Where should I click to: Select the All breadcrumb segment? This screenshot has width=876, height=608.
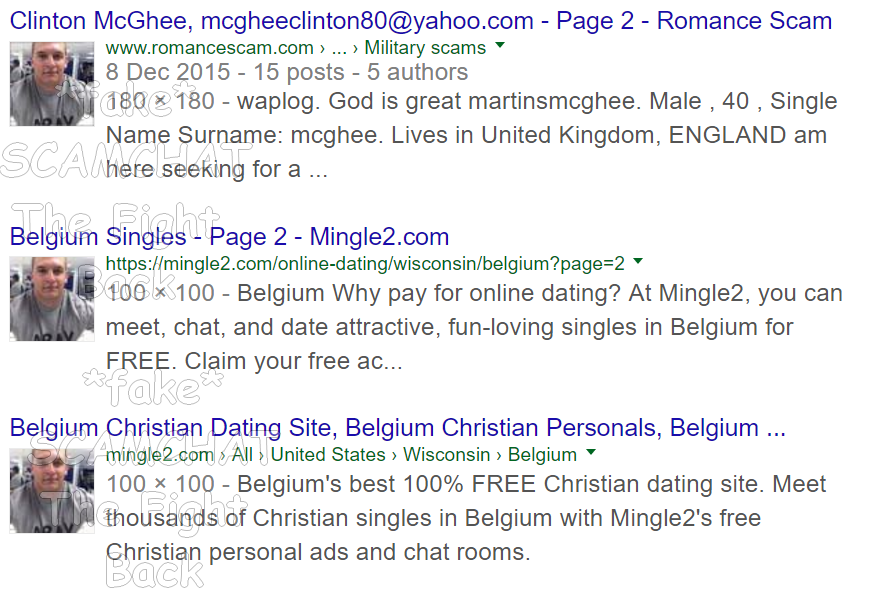coord(242,455)
